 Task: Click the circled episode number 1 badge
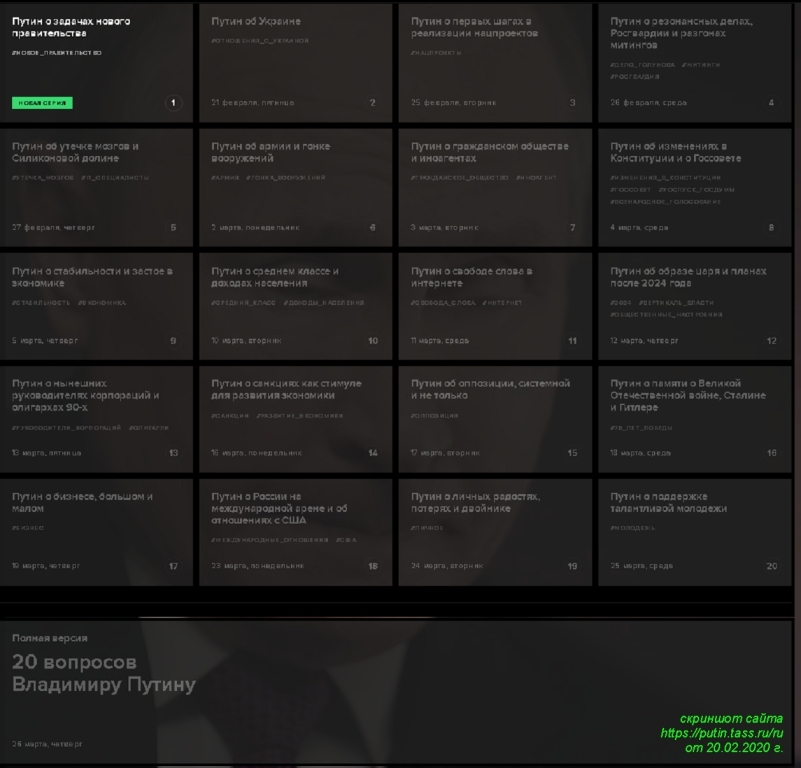(173, 103)
